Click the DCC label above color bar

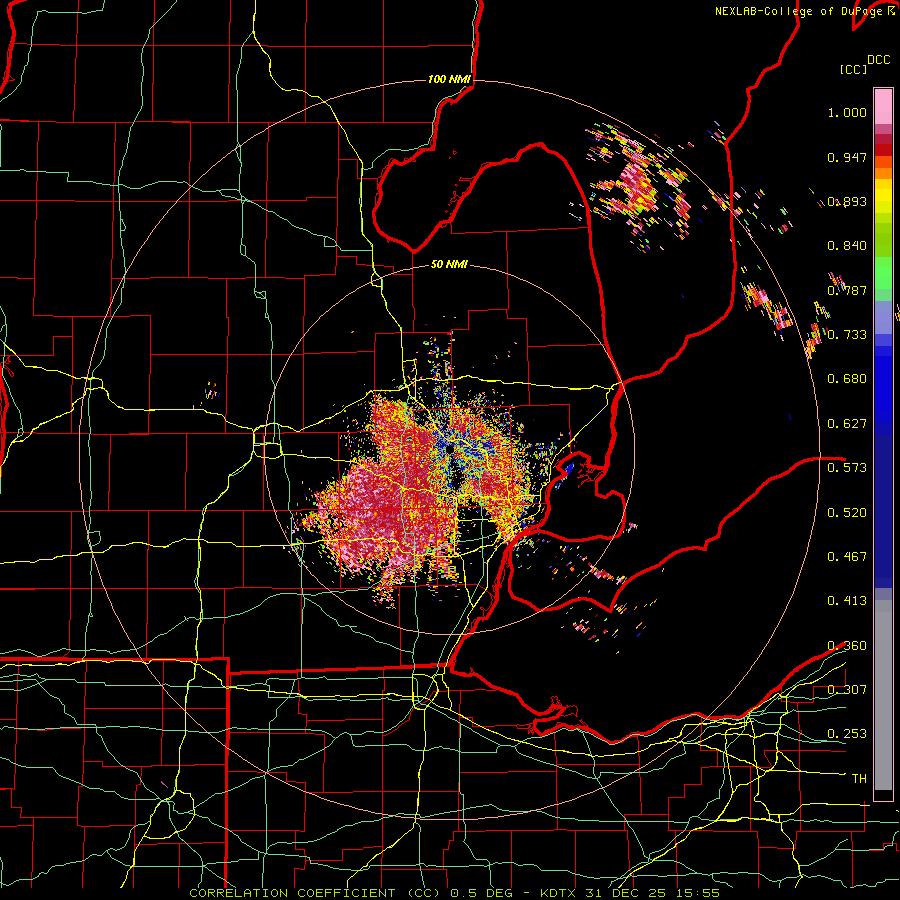(x=878, y=60)
